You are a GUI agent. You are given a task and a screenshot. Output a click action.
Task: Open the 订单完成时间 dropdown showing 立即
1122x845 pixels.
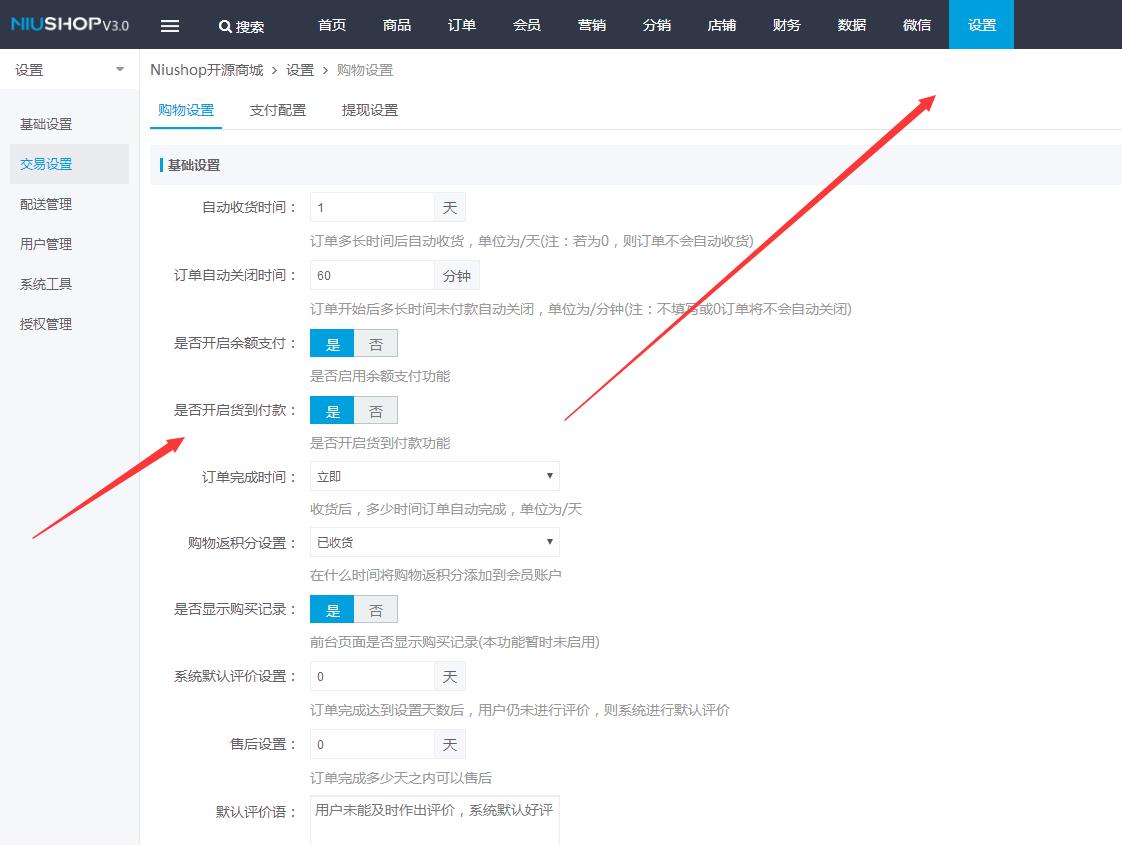point(435,476)
